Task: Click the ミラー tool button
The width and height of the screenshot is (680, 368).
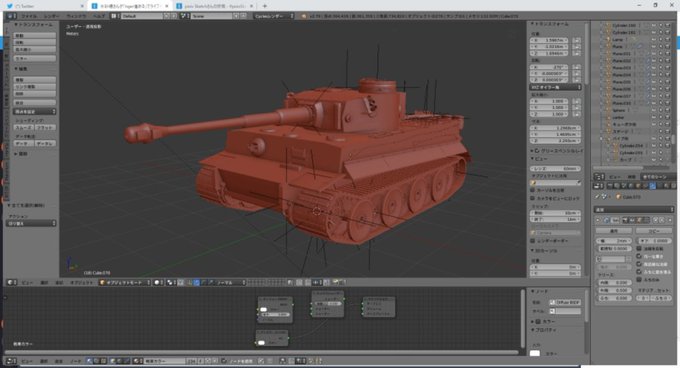Action: pyautogui.click(x=35, y=58)
